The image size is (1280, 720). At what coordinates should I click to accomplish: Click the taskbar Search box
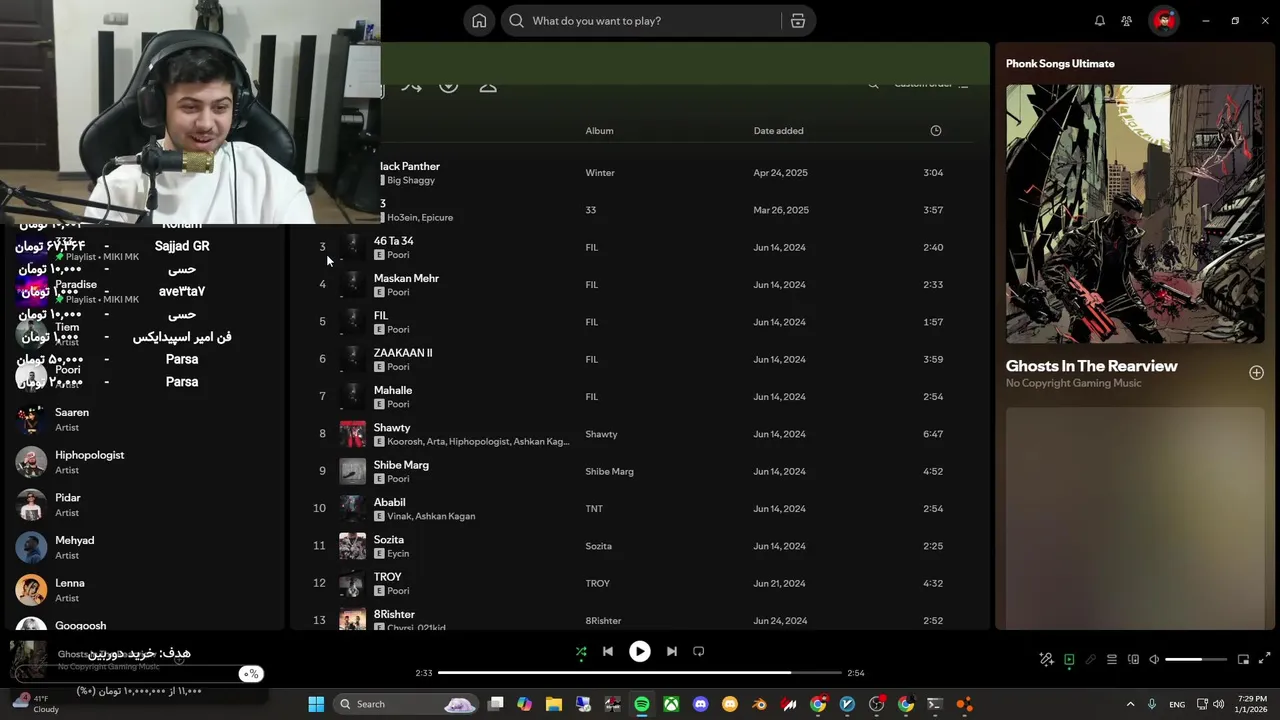click(x=405, y=704)
